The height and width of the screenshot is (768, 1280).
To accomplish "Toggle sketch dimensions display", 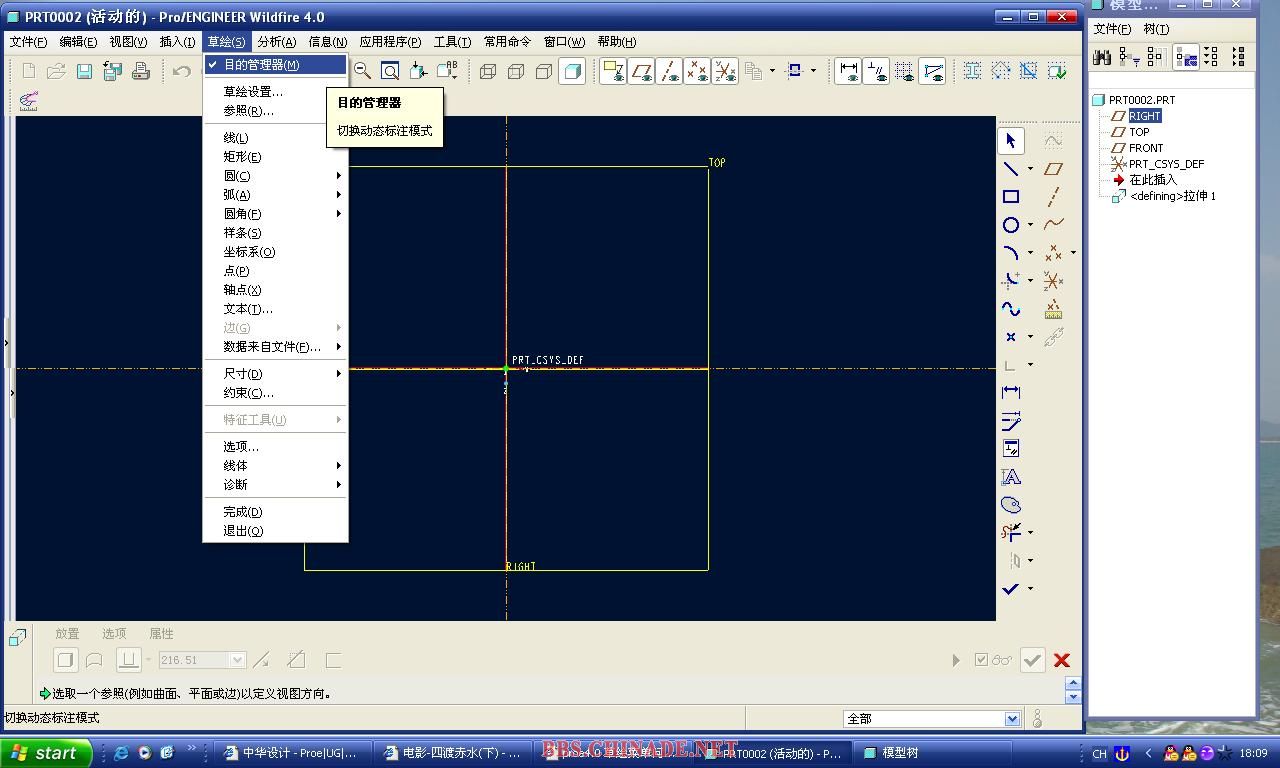I will (848, 71).
